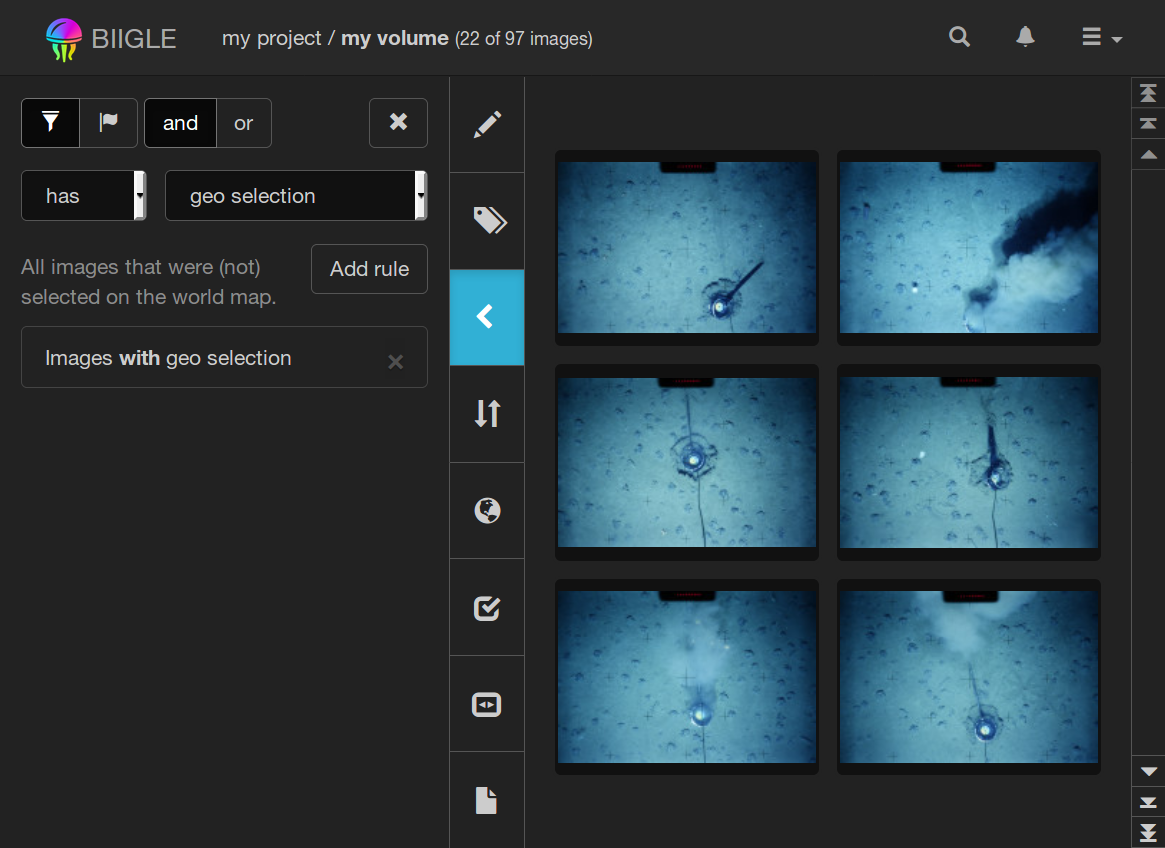Open the globe geo map icon

(487, 511)
